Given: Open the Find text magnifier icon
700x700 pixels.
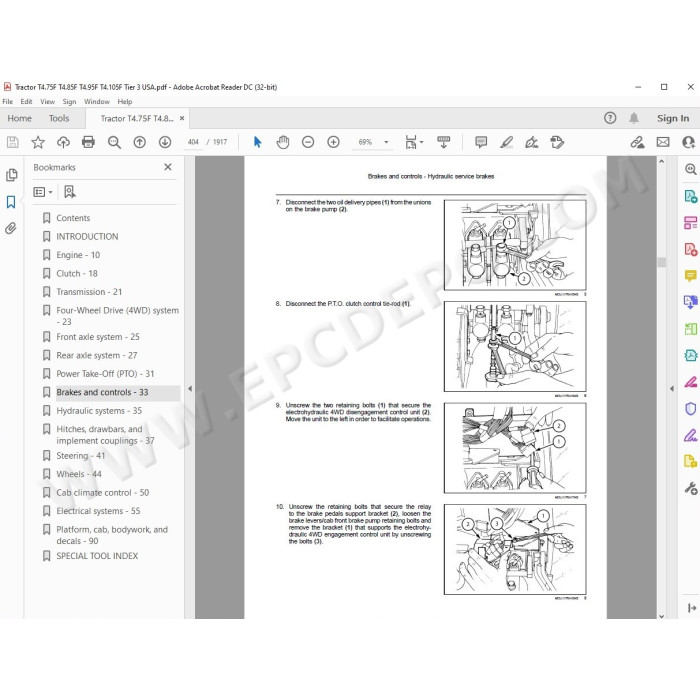Looking at the screenshot, I should click(x=114, y=142).
